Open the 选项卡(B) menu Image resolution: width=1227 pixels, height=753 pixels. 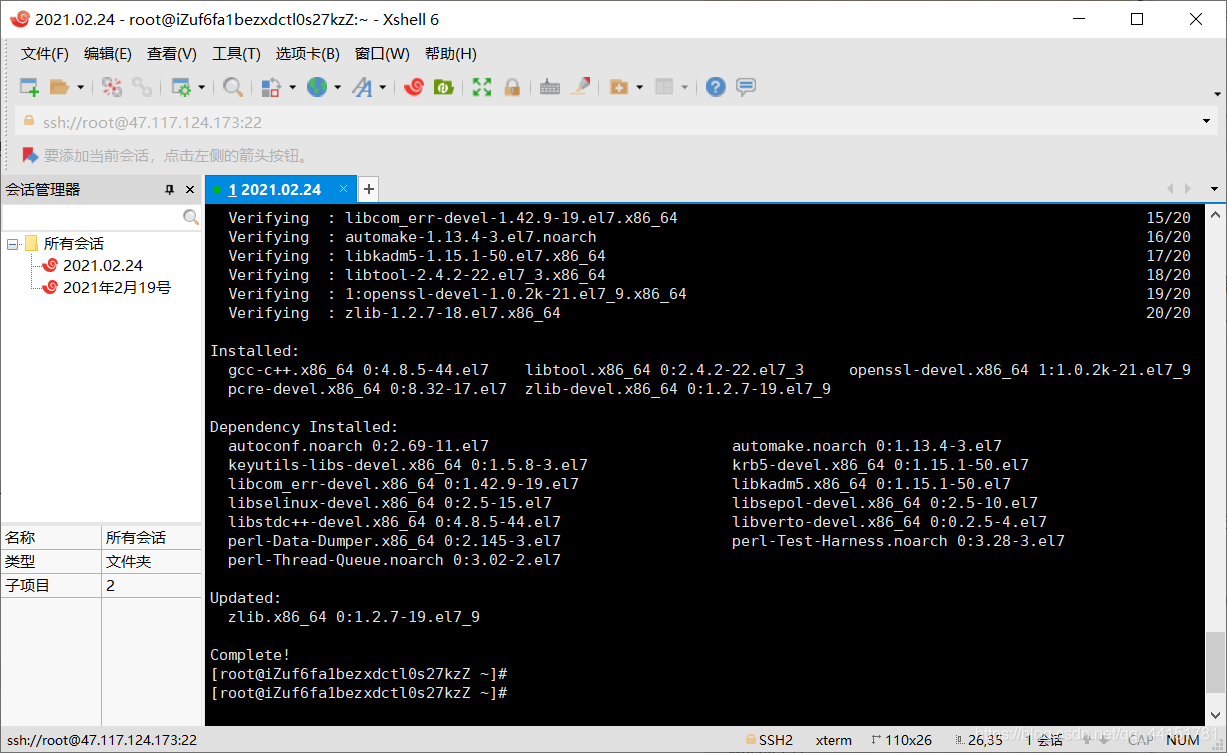308,54
